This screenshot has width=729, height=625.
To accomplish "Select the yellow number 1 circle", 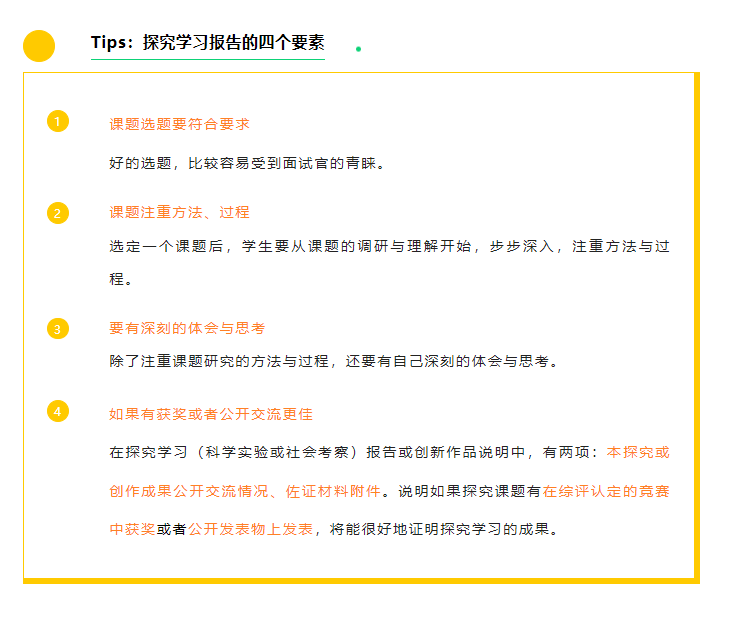I will (x=58, y=122).
